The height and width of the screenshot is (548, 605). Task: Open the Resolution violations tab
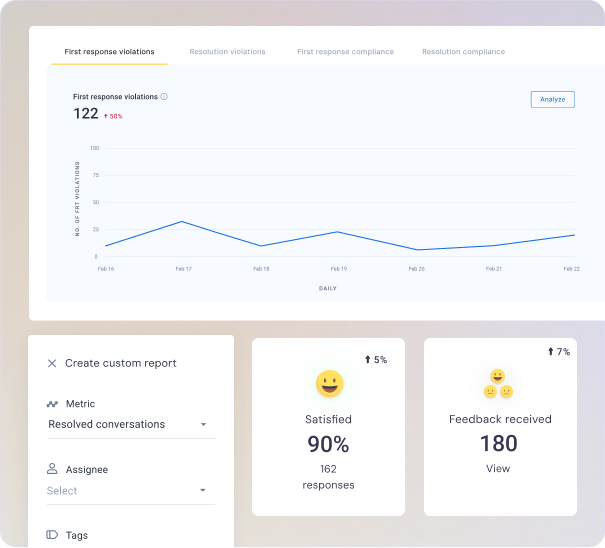(x=227, y=52)
